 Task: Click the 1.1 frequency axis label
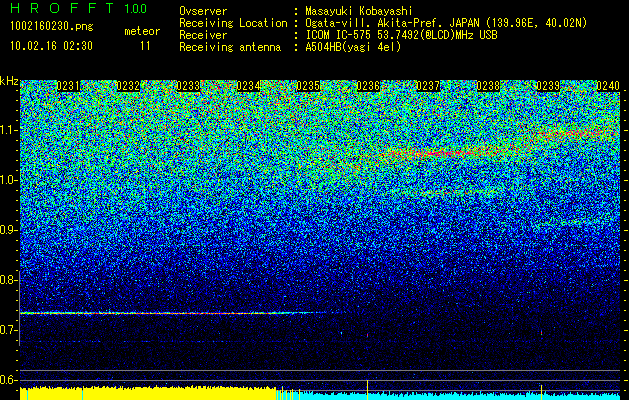click(9, 130)
